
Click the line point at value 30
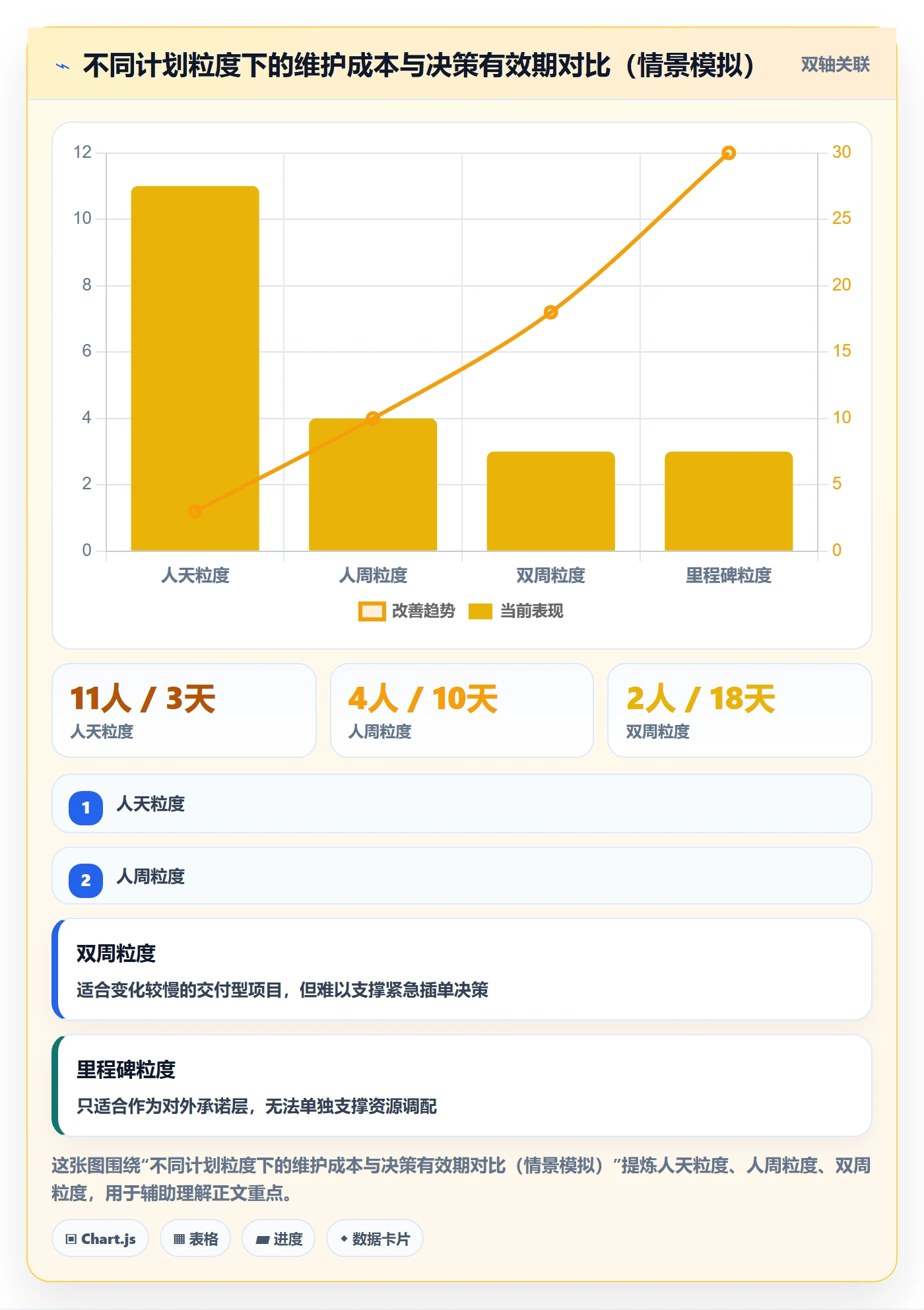pos(729,153)
